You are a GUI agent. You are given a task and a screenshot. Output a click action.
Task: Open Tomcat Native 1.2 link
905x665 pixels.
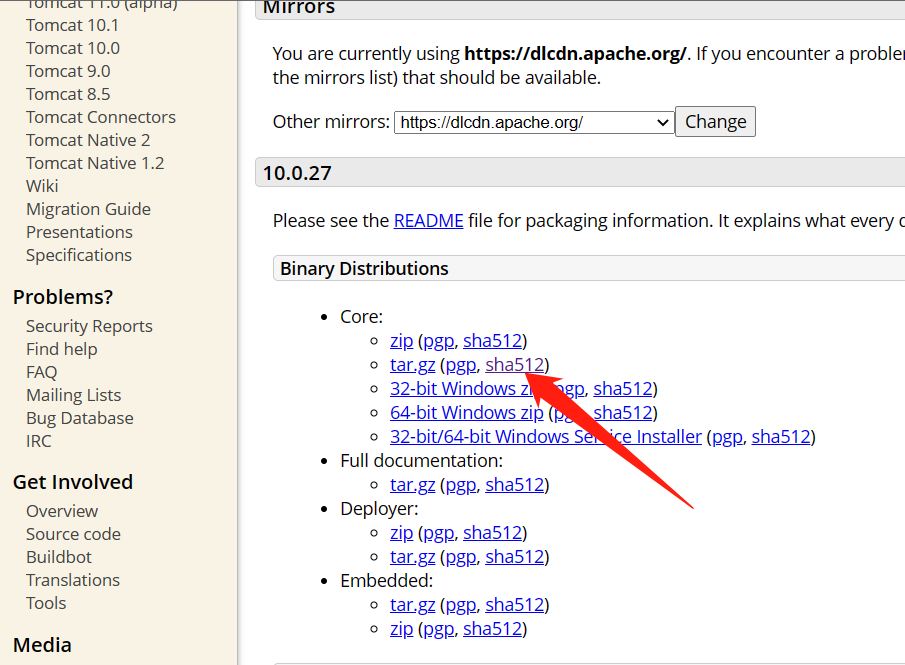(95, 163)
